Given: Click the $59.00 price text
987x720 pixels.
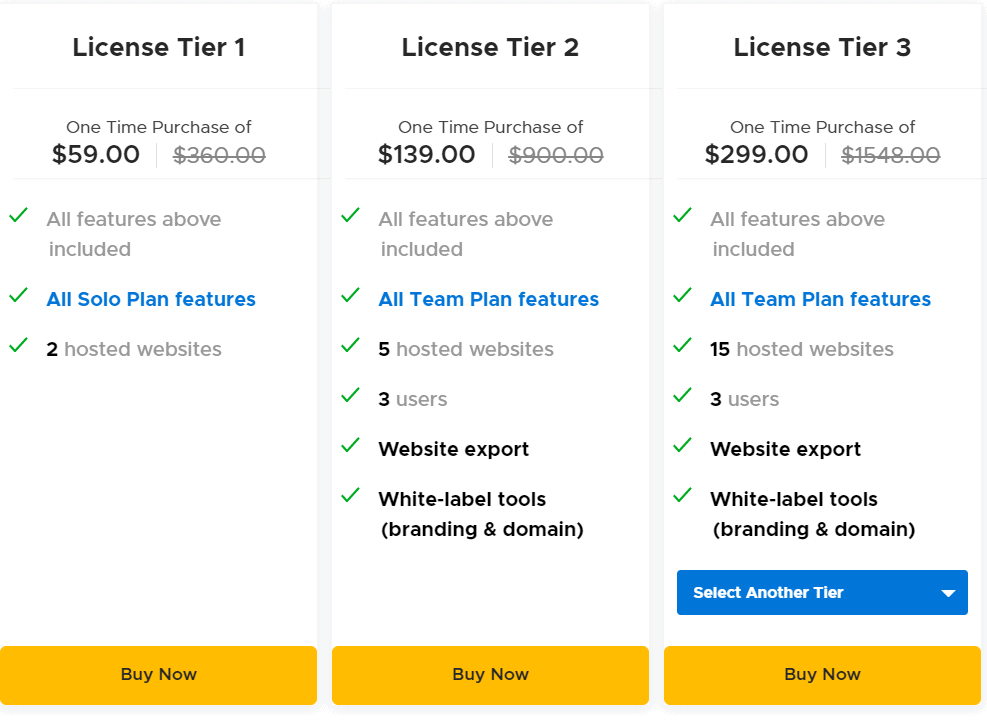Looking at the screenshot, I should pos(96,155).
